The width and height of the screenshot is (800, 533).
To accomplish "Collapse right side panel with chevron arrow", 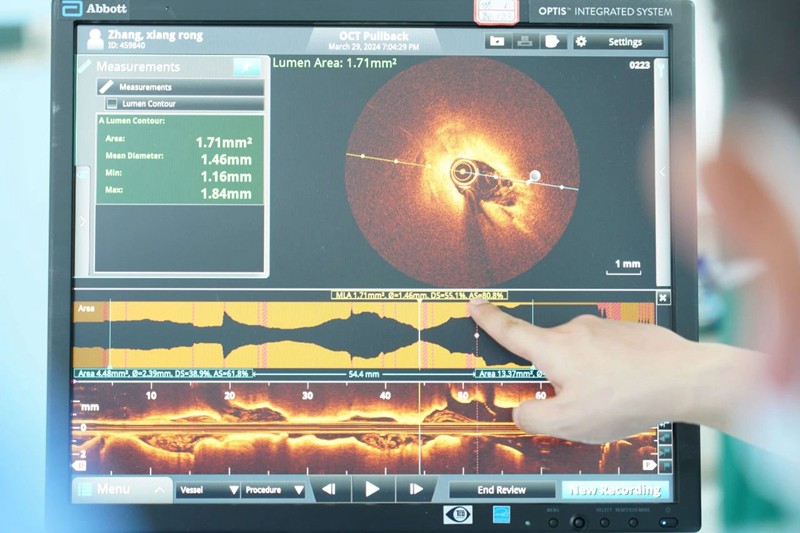I will tap(661, 172).
